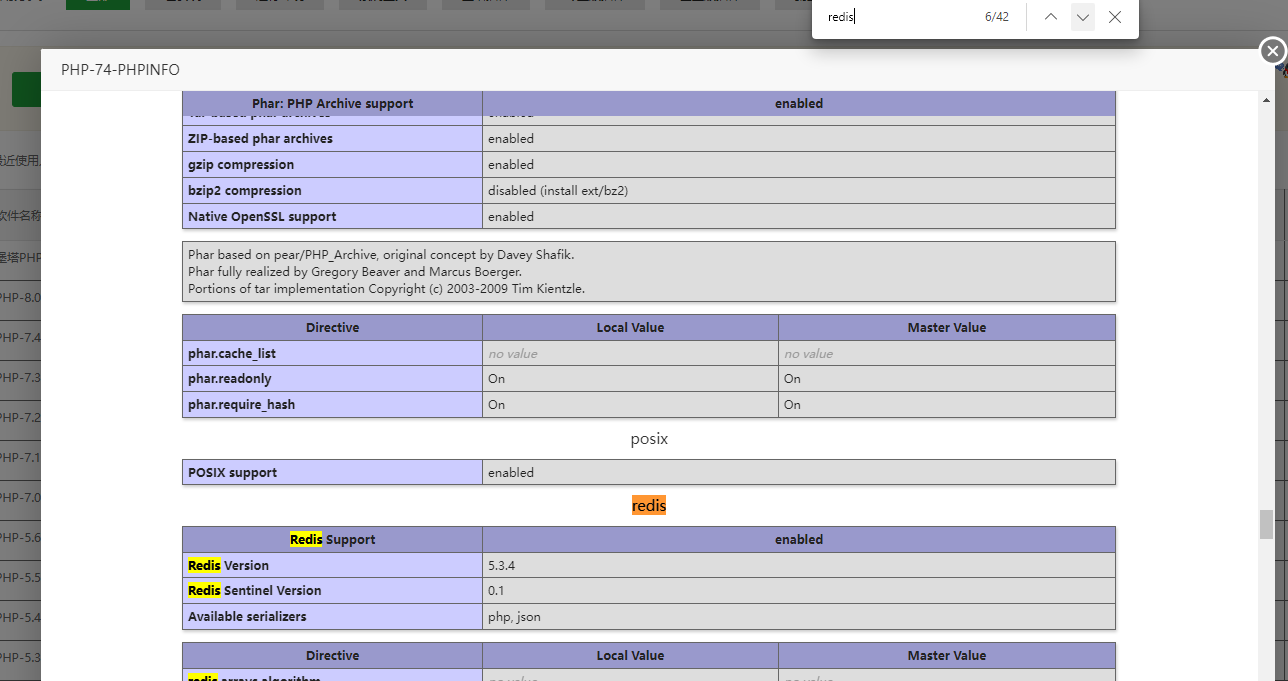Click the PHP-74-PHPINFO dialog title
Image resolution: width=1288 pixels, height=681 pixels.
point(120,70)
